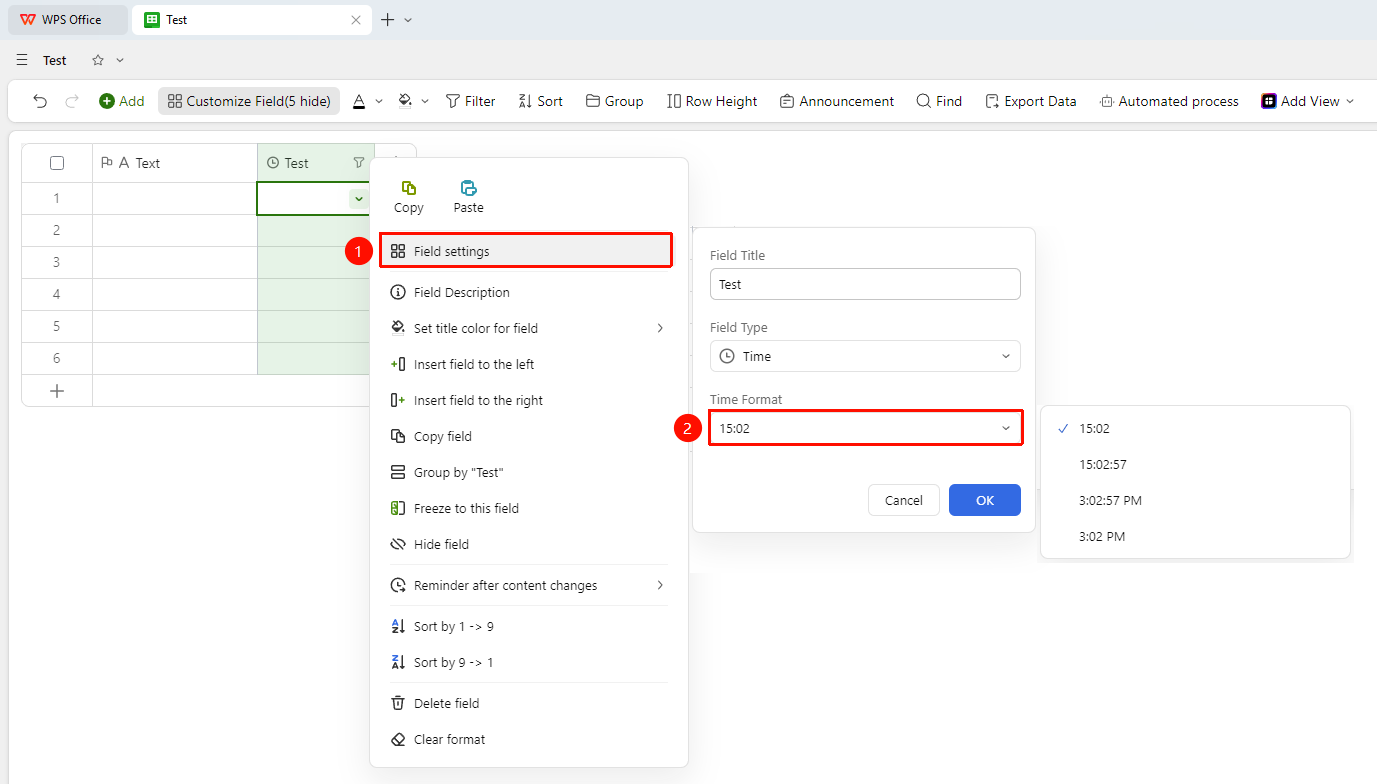The image size is (1377, 784).
Task: Select Hide field menu item
Action: [x=528, y=544]
